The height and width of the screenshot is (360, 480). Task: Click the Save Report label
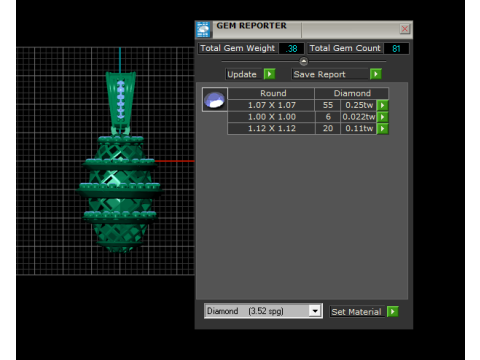pyautogui.click(x=319, y=74)
